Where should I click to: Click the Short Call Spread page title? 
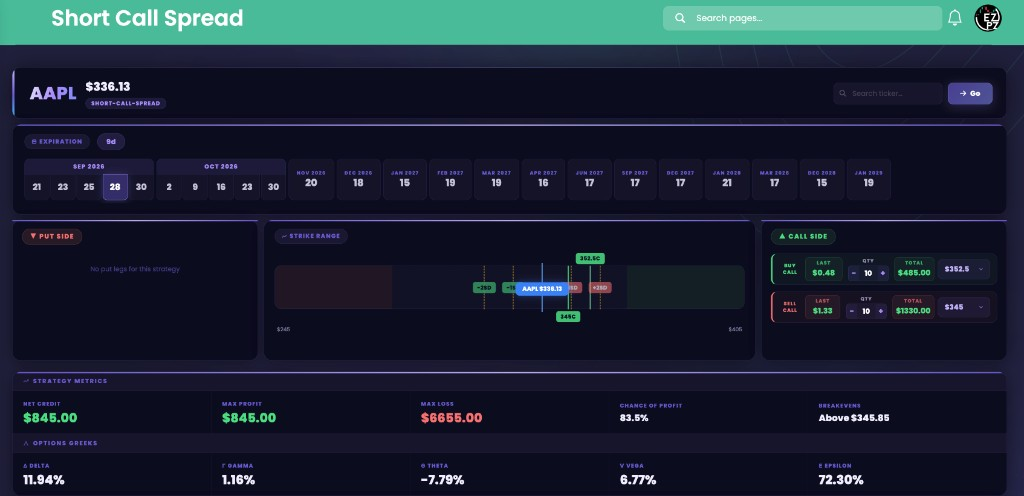coord(147,18)
